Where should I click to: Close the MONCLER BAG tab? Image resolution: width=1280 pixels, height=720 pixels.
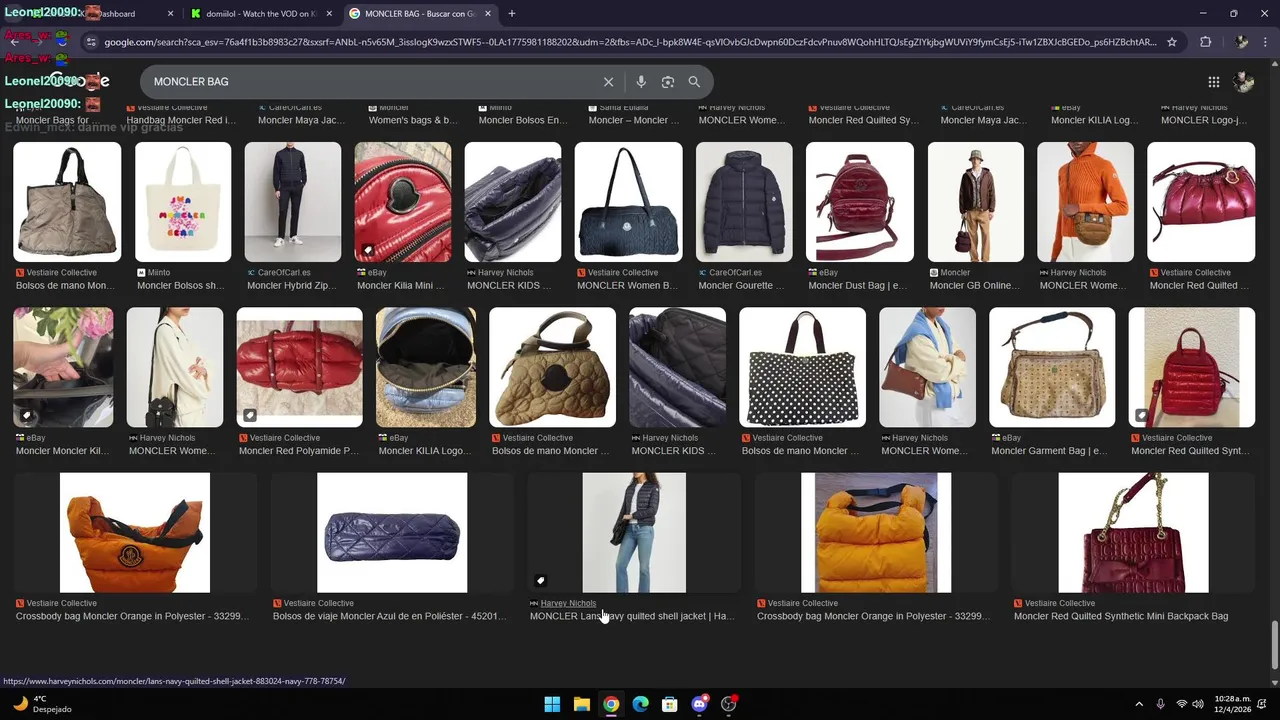coord(487,14)
